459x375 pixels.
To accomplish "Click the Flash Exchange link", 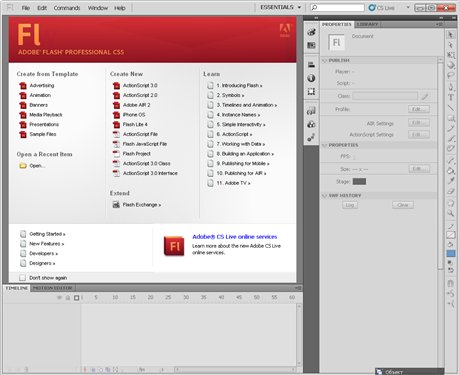I will 142,205.
